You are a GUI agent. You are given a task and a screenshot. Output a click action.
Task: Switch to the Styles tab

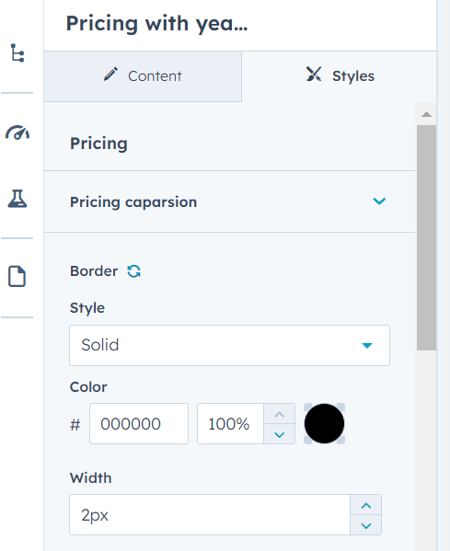(x=339, y=76)
